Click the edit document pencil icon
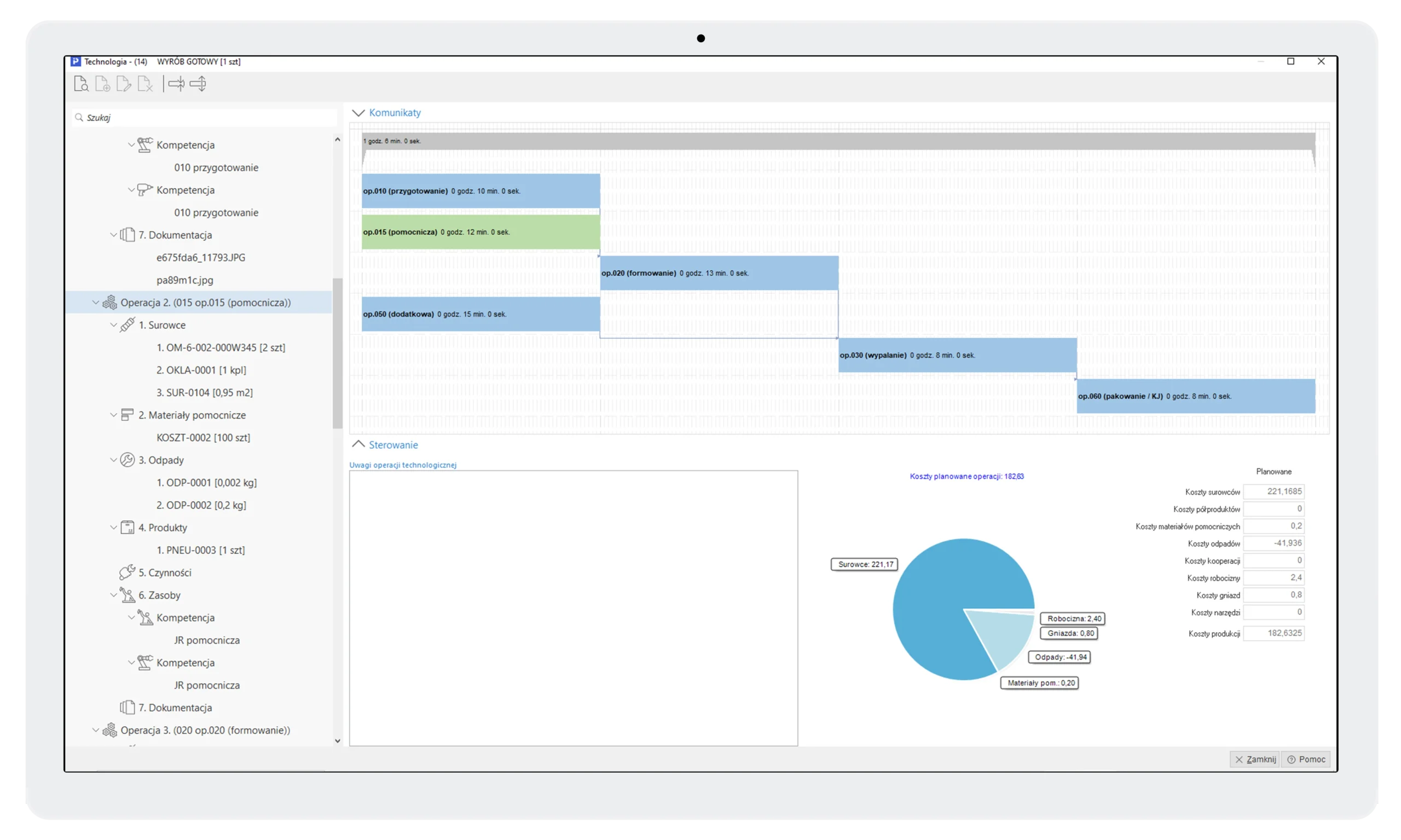The height and width of the screenshot is (840, 1401). 123,84
